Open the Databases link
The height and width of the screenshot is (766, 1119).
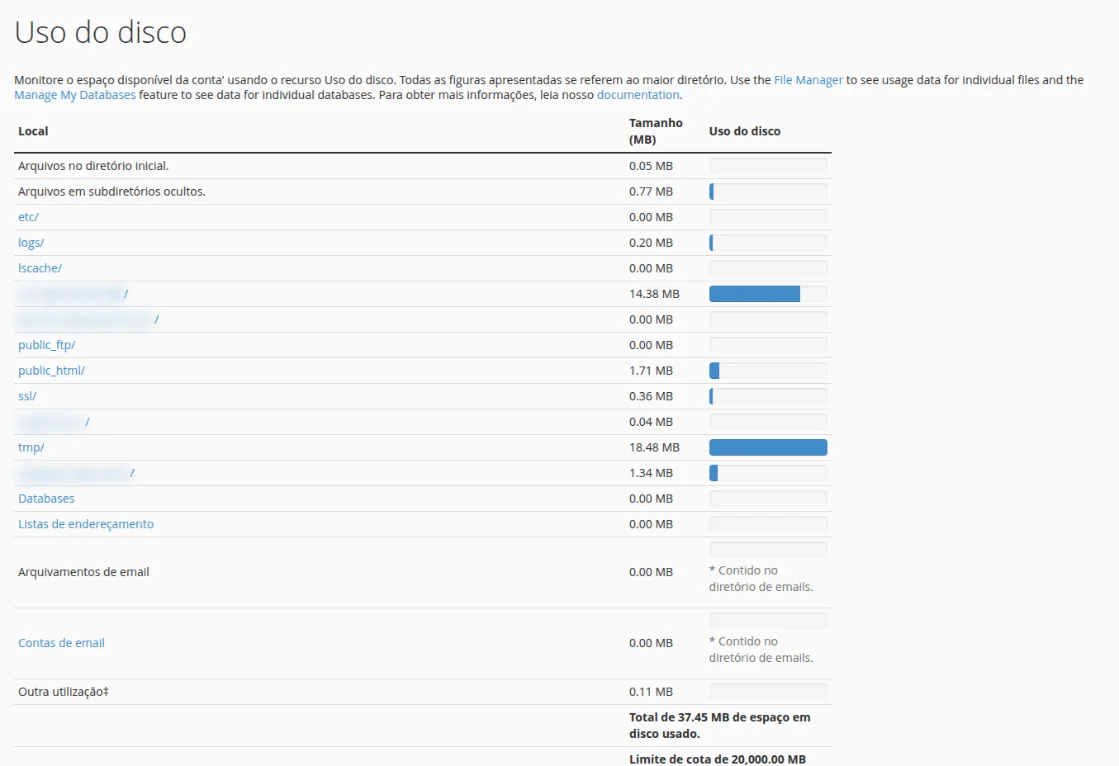tap(46, 498)
